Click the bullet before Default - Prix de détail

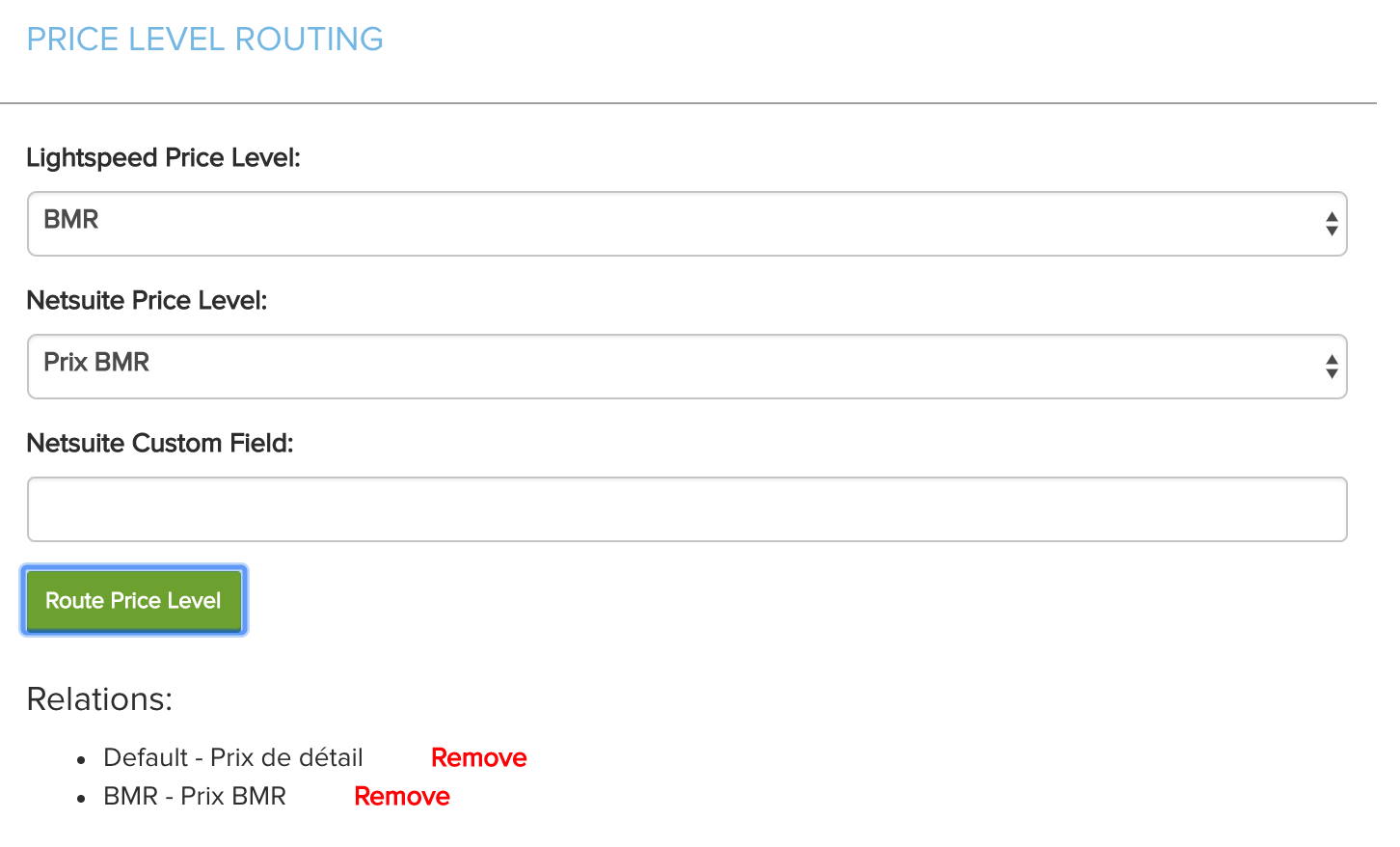tap(83, 760)
